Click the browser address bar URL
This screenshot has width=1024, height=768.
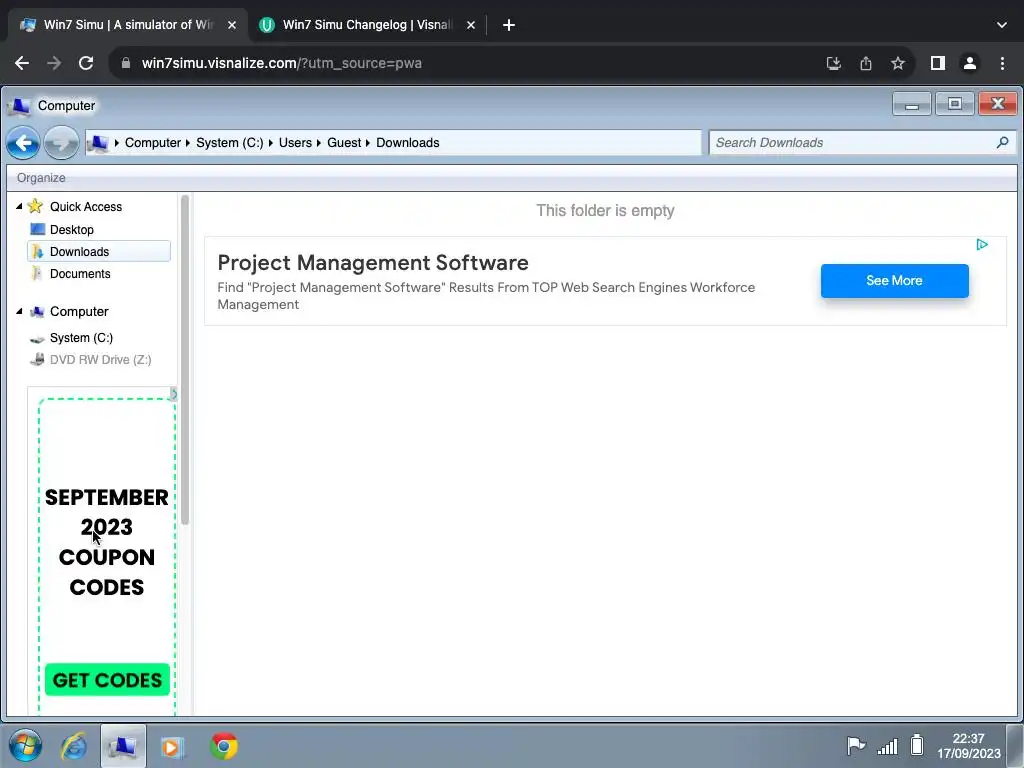coord(281,63)
